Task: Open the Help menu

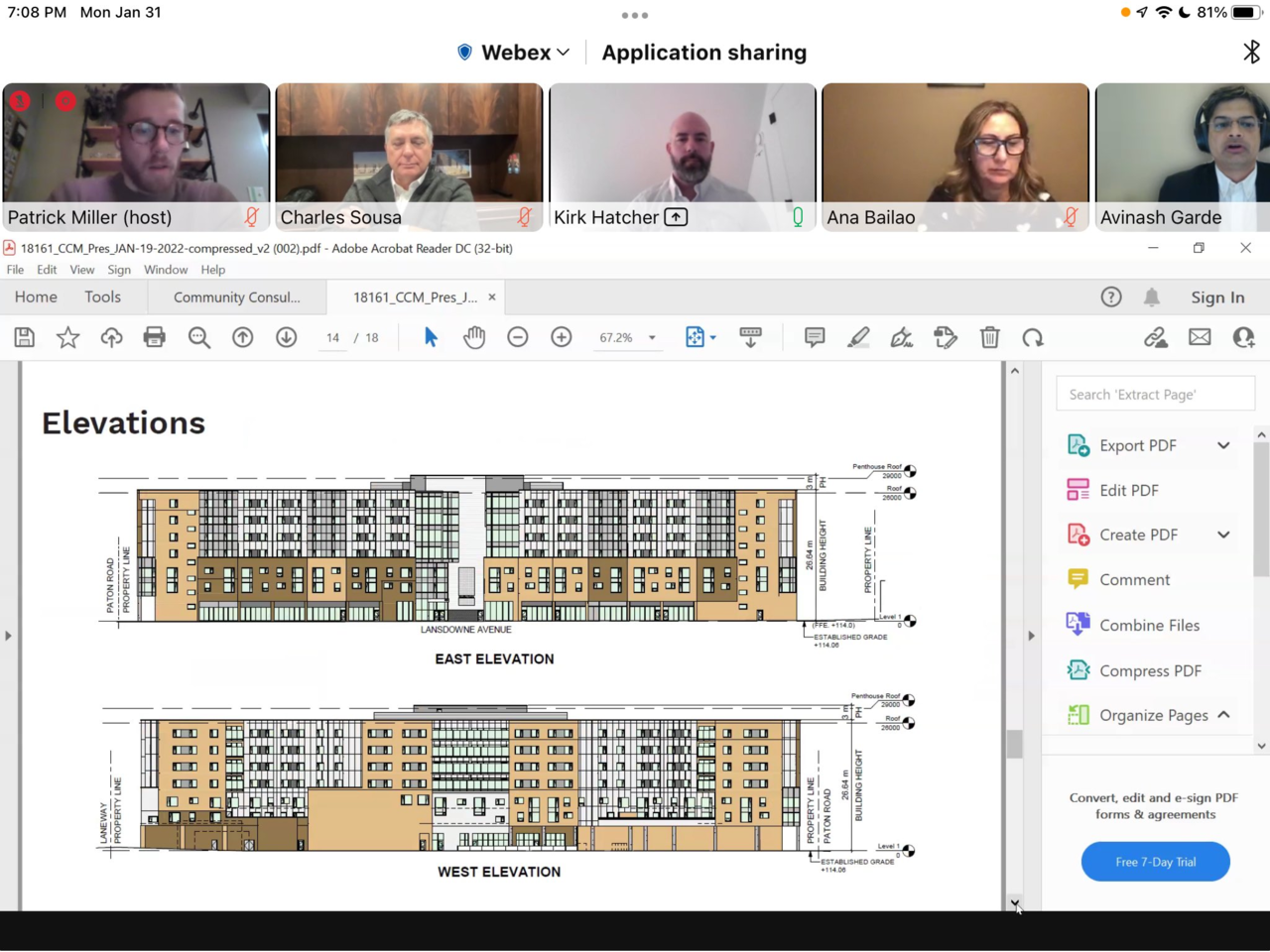Action: tap(213, 270)
